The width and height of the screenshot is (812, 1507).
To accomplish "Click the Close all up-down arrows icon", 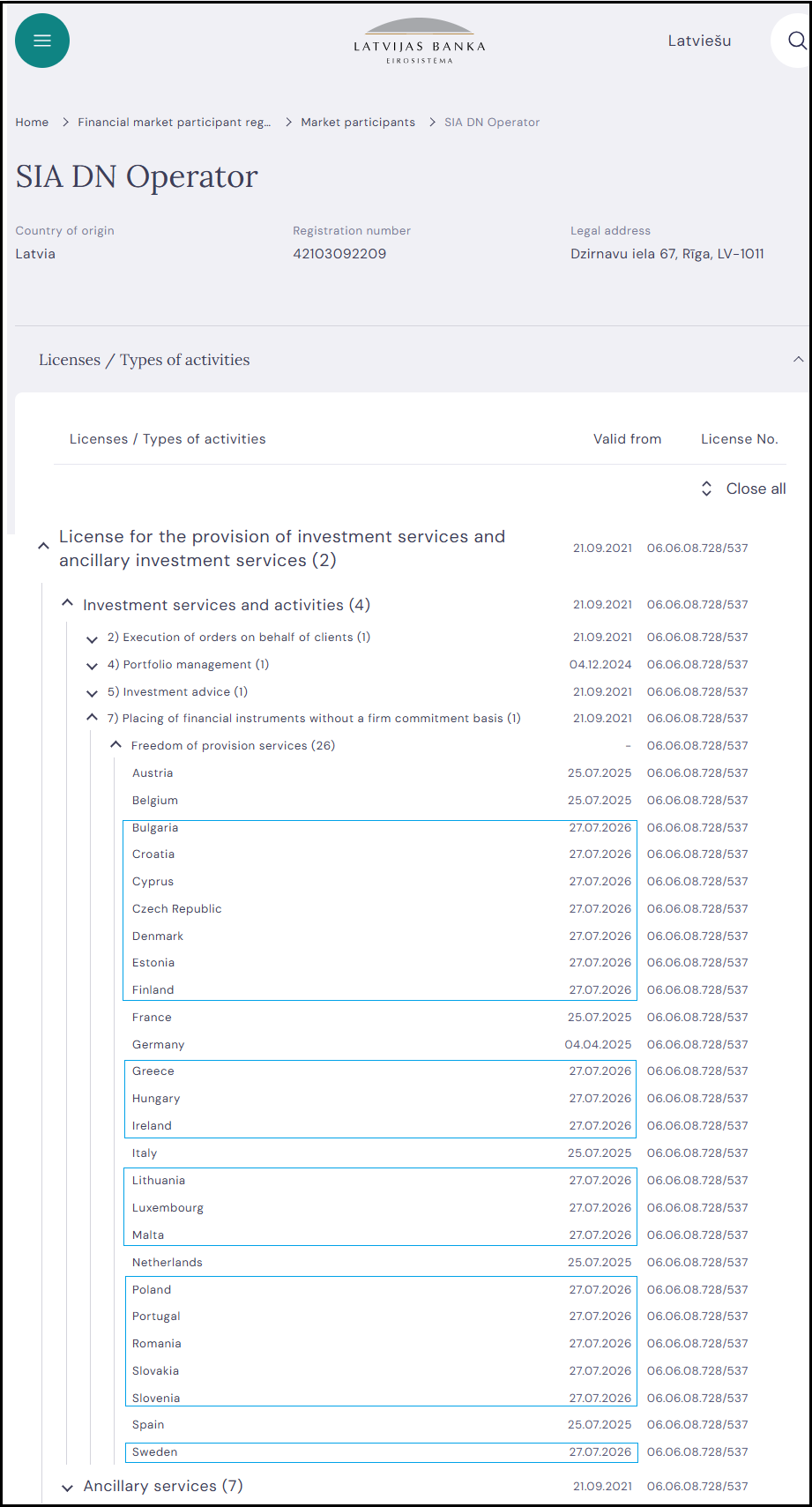I will [x=706, y=489].
